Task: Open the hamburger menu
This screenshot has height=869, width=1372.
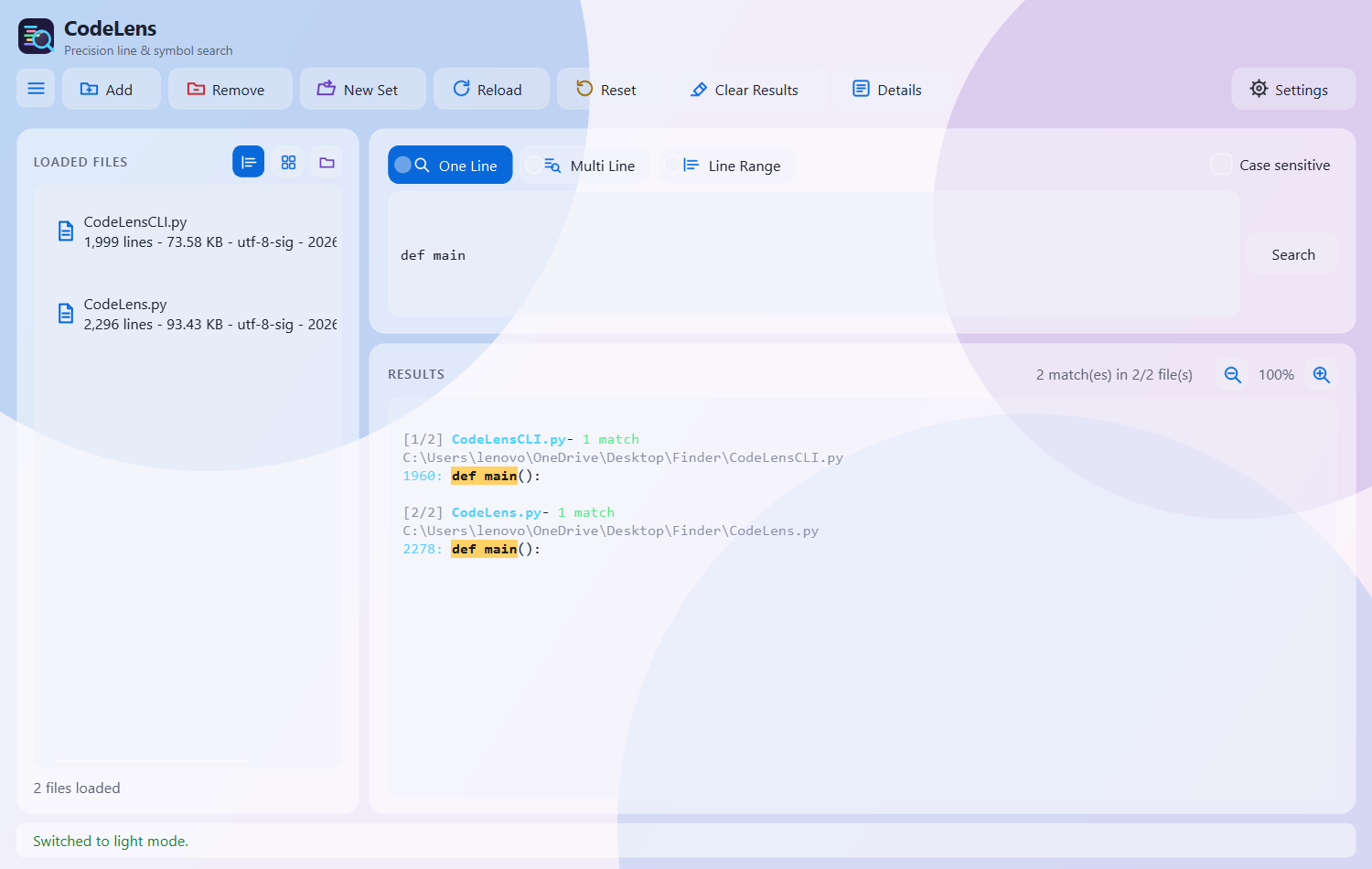Action: click(36, 89)
